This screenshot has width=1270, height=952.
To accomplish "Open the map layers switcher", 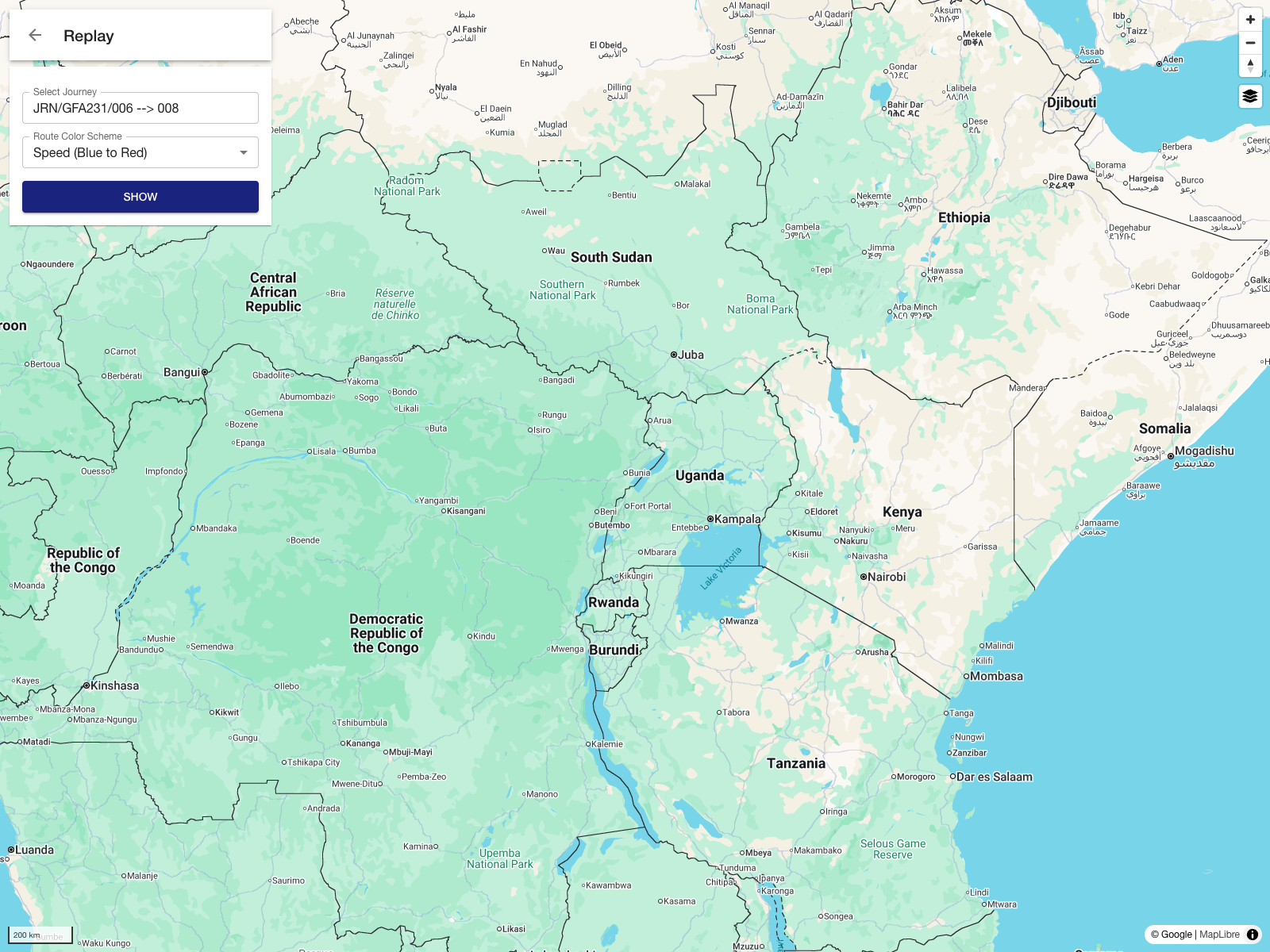I will point(1250,96).
